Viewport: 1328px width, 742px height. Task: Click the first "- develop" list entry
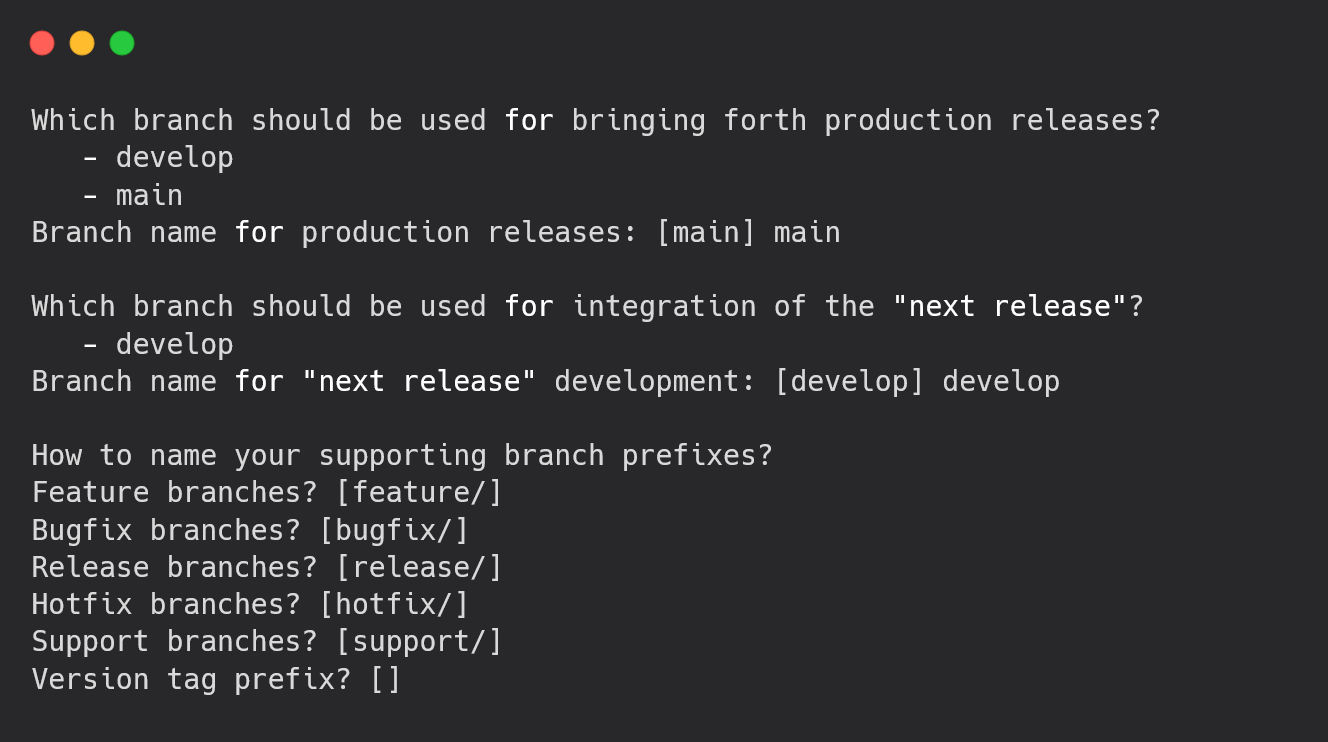[157, 158]
